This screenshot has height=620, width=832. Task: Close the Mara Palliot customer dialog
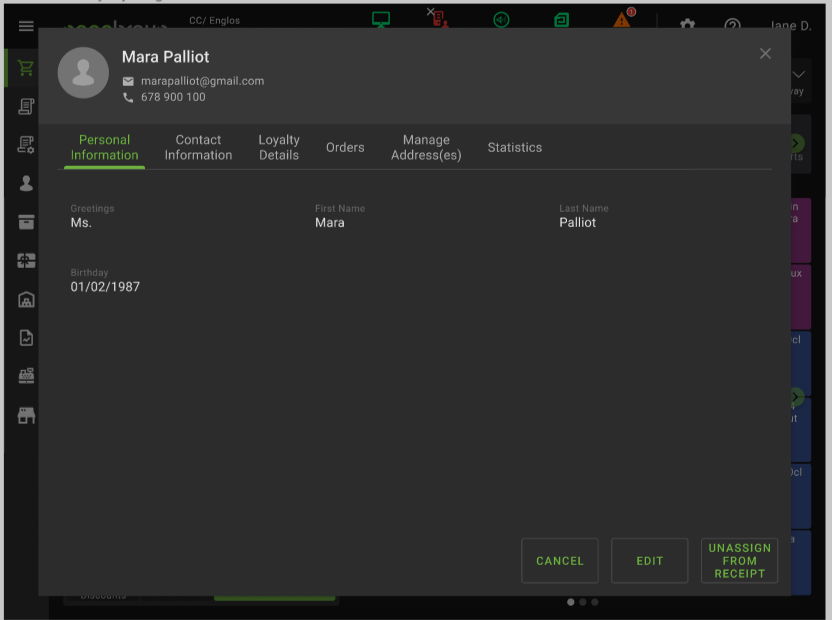point(765,54)
